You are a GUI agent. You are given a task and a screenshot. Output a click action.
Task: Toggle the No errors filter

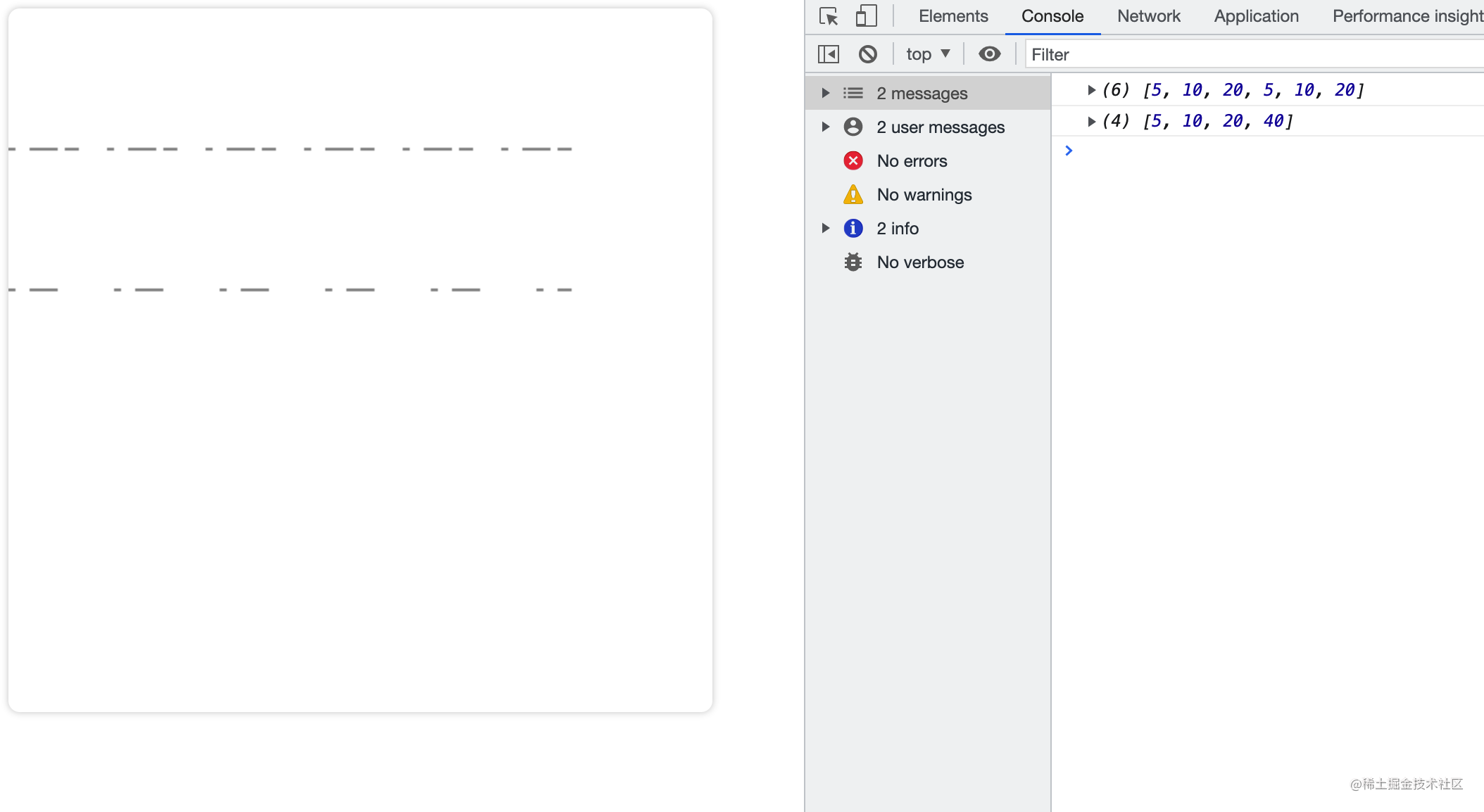click(x=911, y=160)
